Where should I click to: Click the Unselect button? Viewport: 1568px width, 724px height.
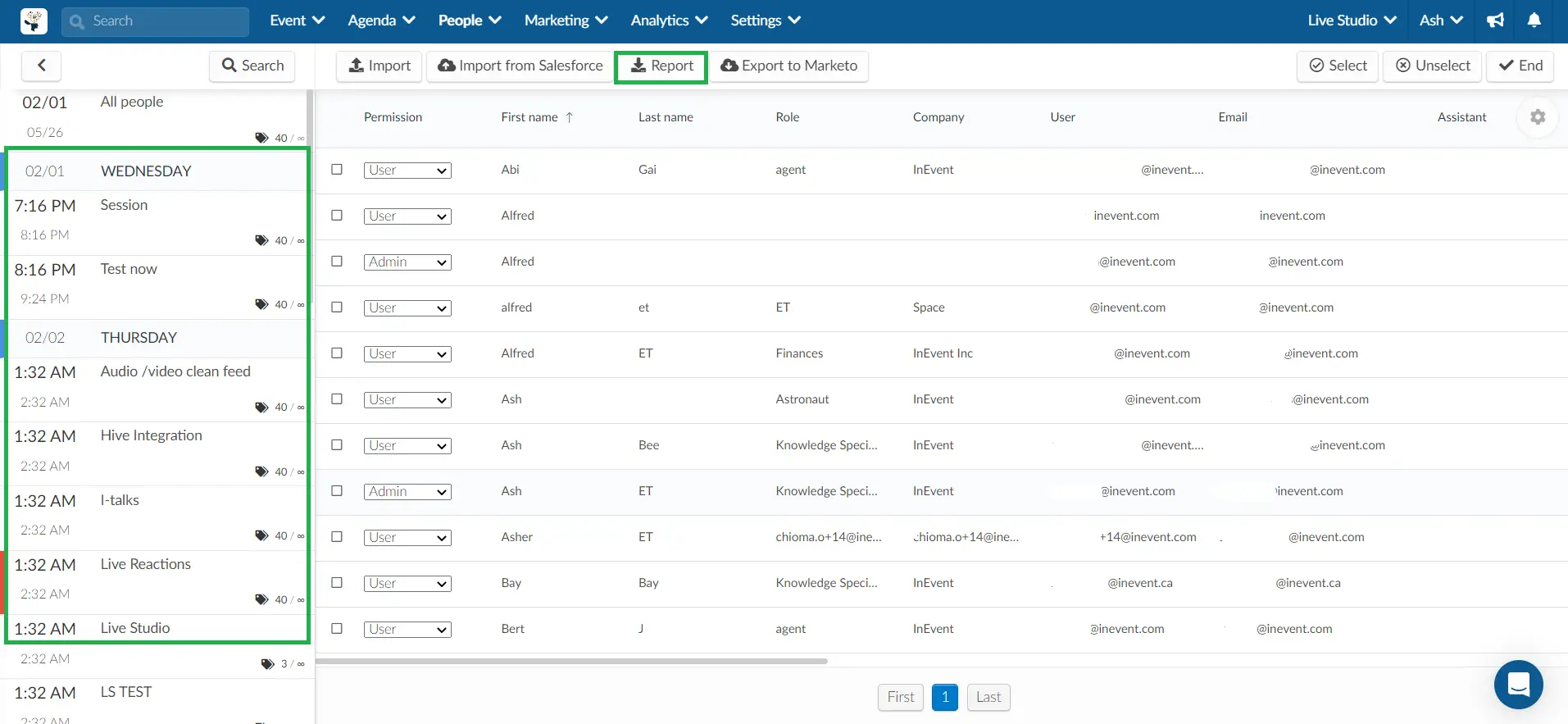(1432, 66)
